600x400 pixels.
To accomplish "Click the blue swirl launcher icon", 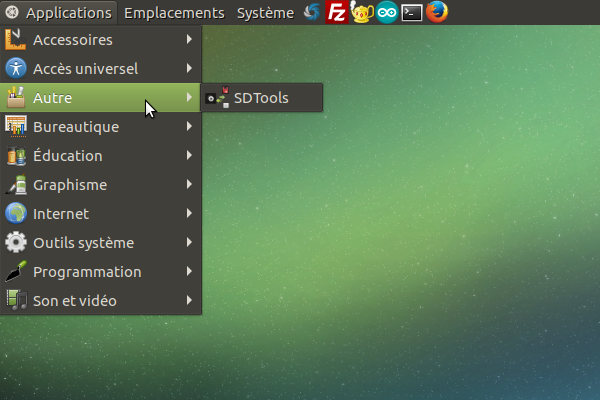I will [312, 13].
